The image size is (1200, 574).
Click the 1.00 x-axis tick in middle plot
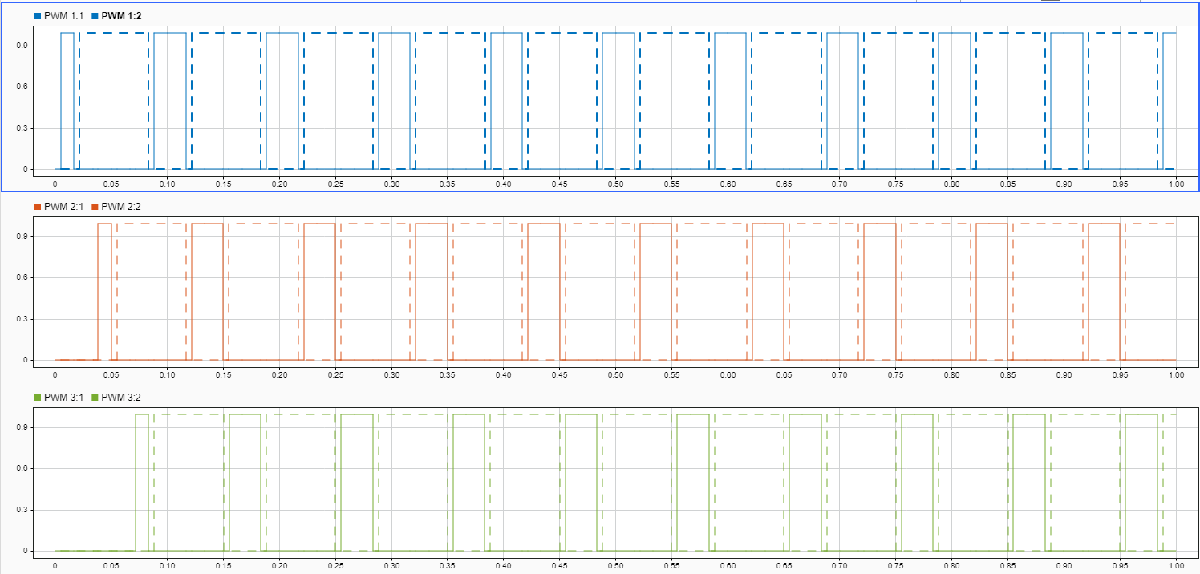pos(1177,375)
